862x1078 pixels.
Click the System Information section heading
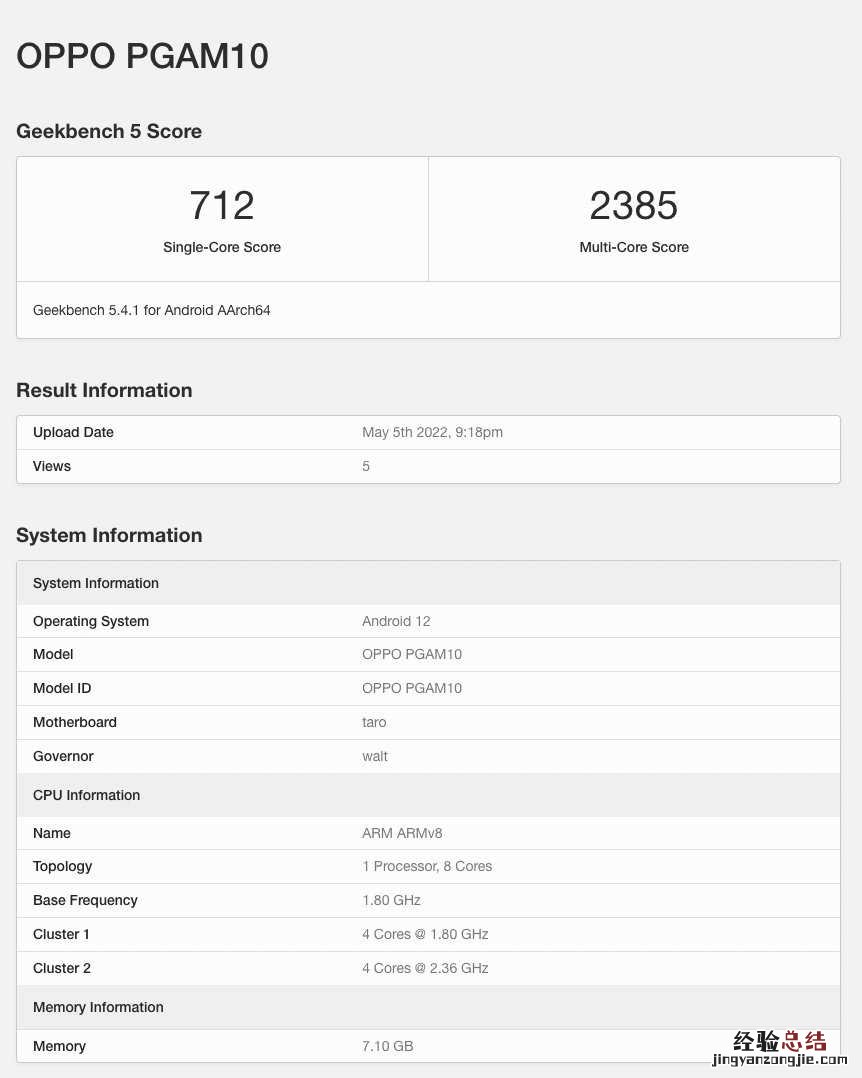pyautogui.click(x=109, y=535)
